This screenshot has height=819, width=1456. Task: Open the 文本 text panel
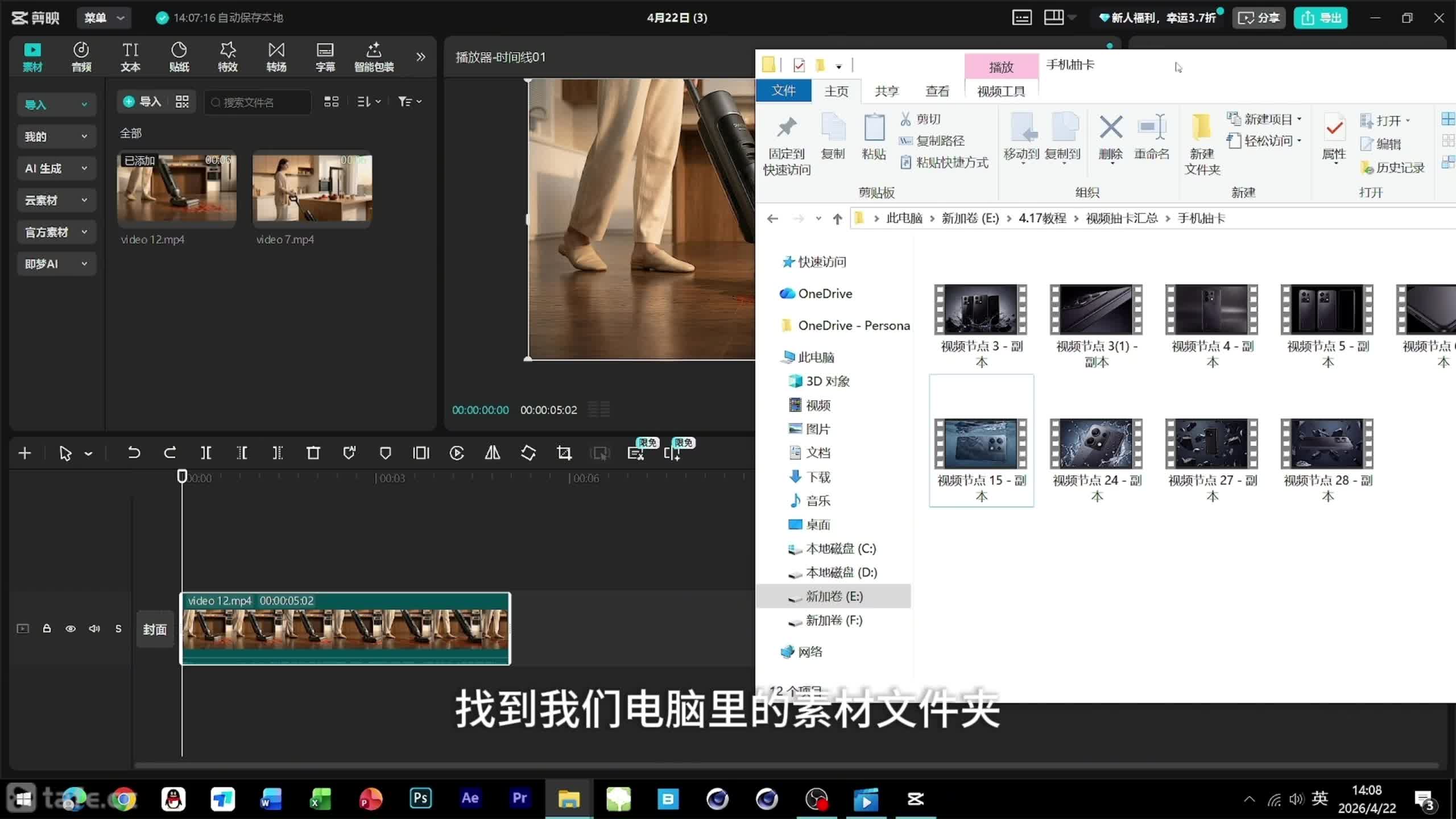(x=130, y=57)
